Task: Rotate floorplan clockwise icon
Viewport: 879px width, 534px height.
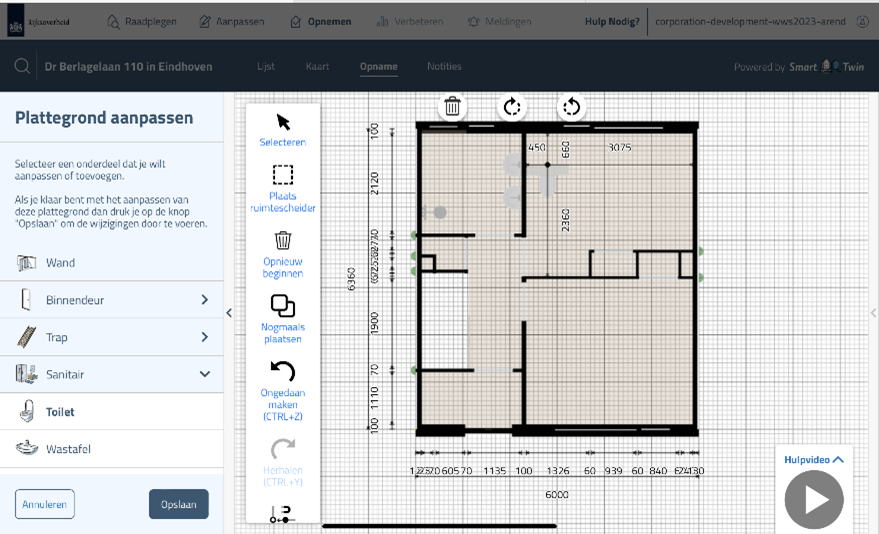Action: 512,106
